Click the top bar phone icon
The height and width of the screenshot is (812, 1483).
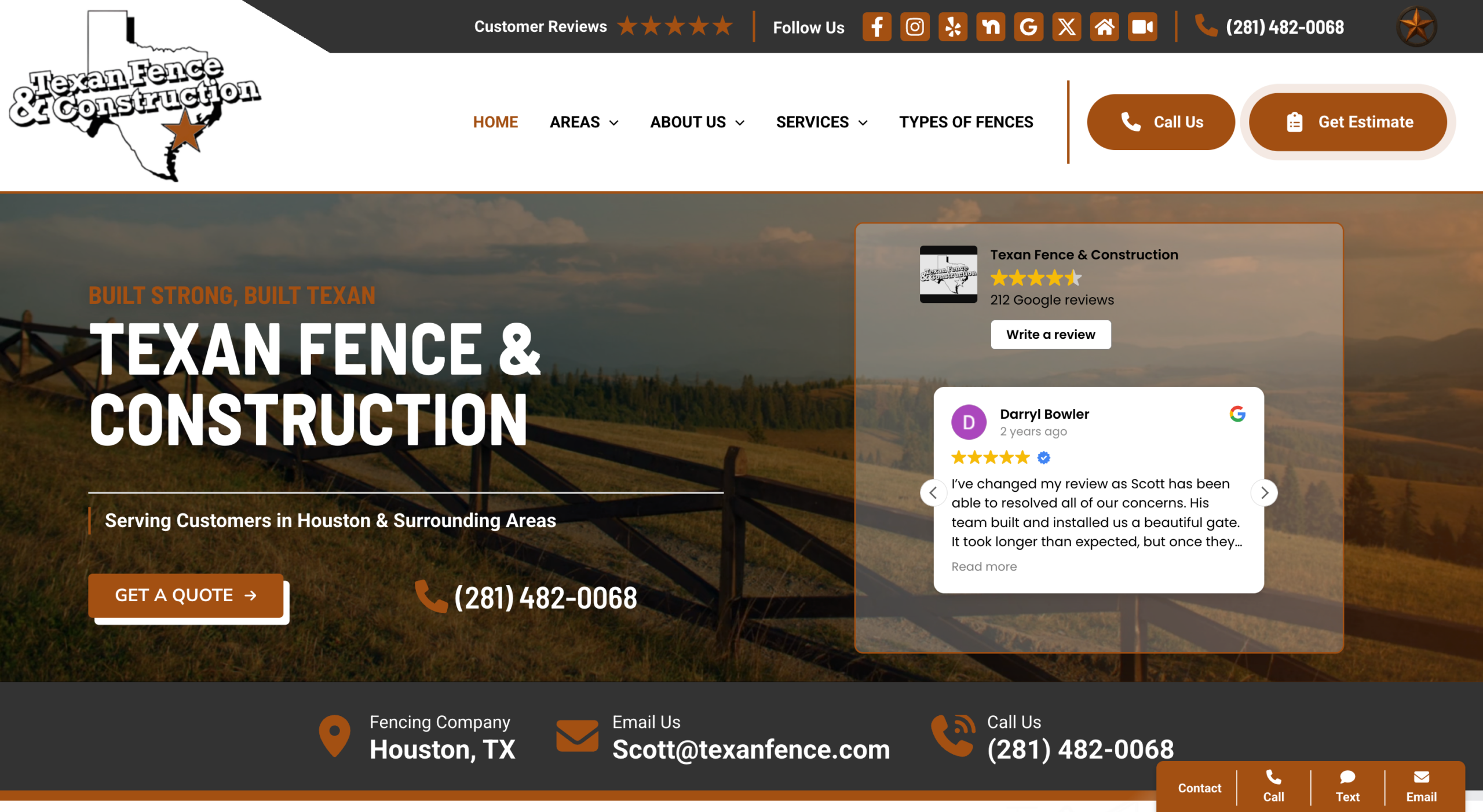1206,26
